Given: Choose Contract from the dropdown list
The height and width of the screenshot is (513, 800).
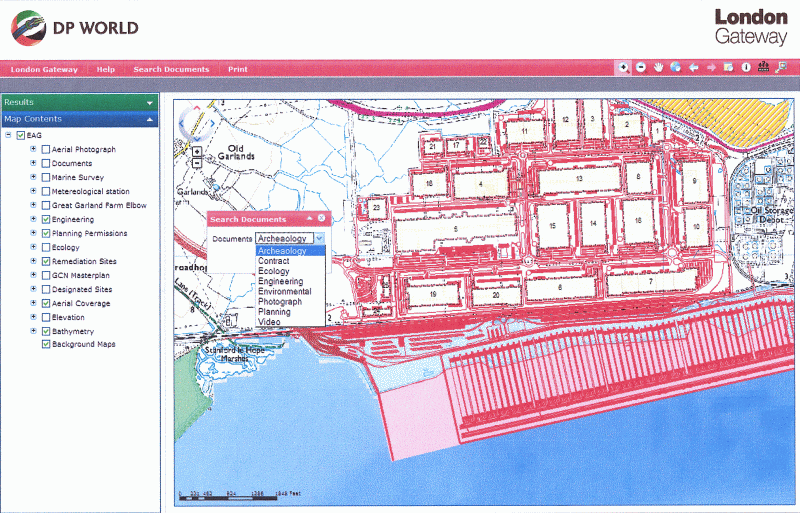Looking at the screenshot, I should tap(290, 261).
